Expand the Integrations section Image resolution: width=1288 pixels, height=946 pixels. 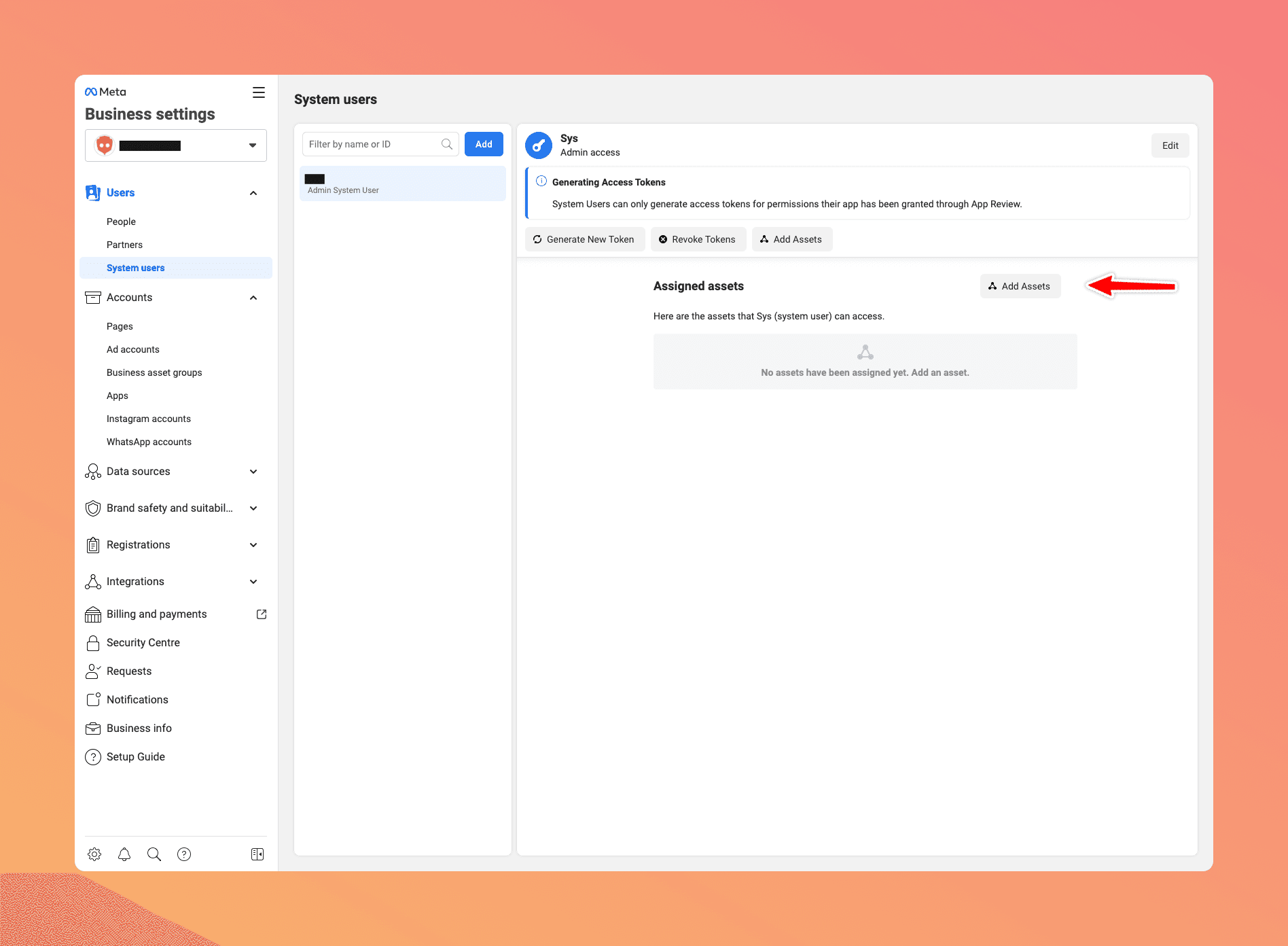click(253, 582)
